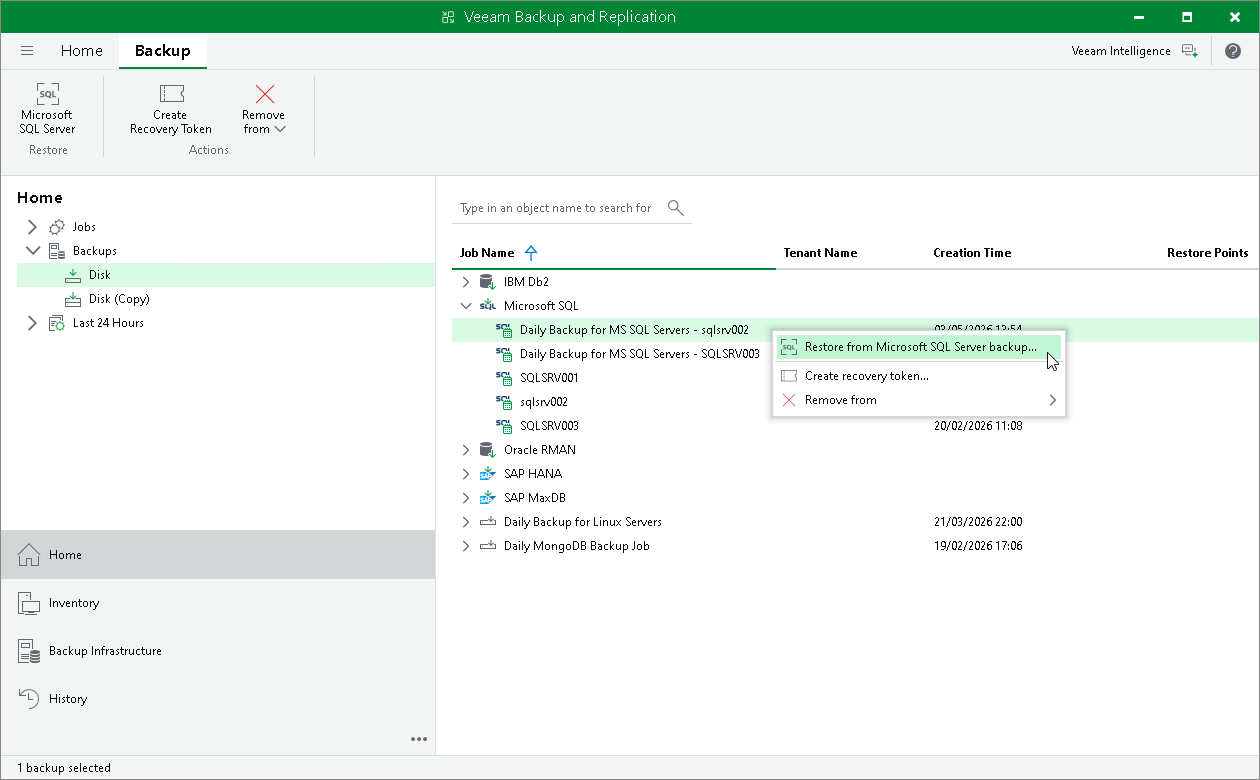Image resolution: width=1260 pixels, height=780 pixels.
Task: Click the Create Recovery Token ribbon button
Action: [x=170, y=109]
